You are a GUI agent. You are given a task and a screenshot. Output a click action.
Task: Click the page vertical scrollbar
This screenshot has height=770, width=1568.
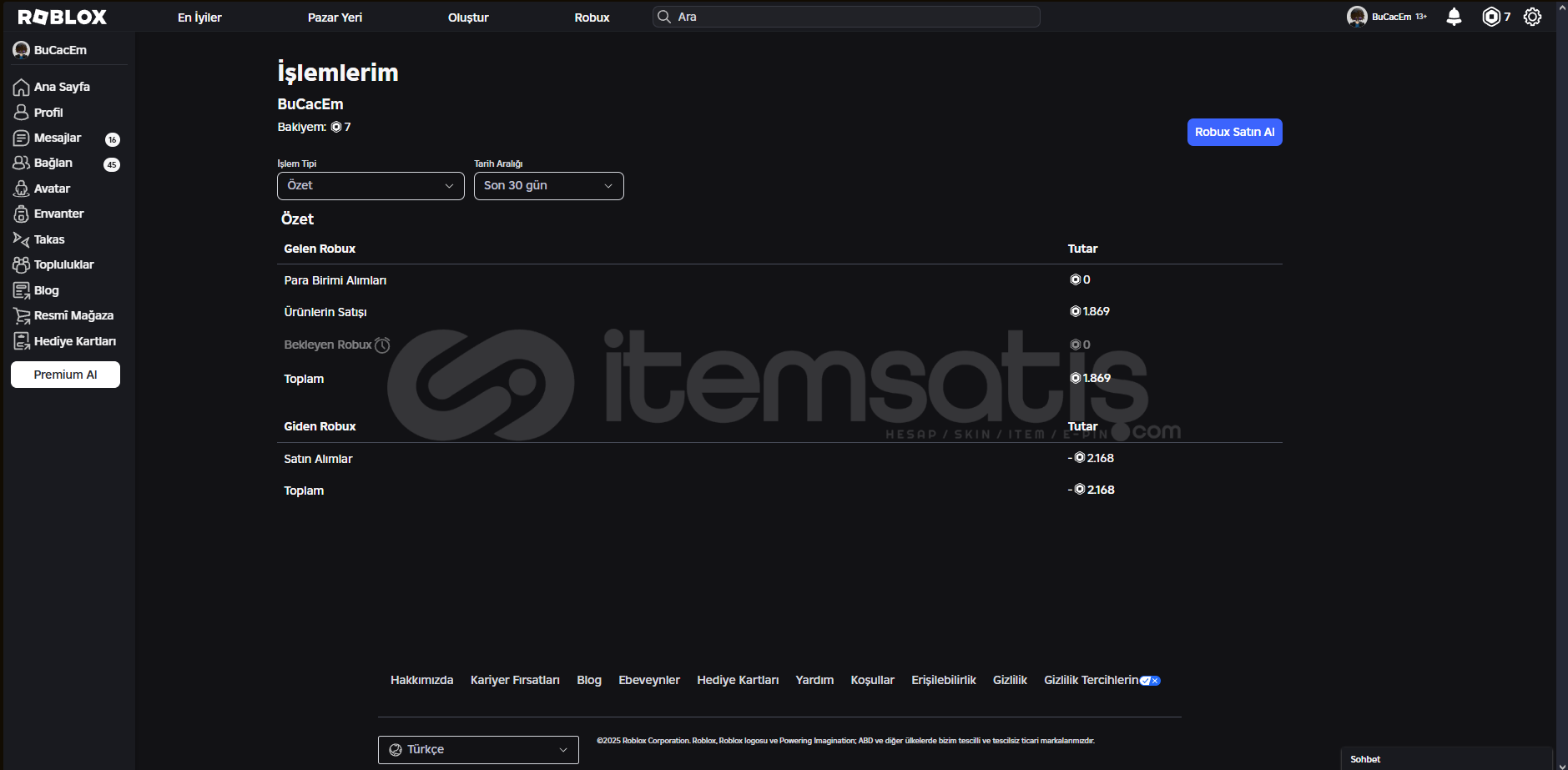(1562, 384)
